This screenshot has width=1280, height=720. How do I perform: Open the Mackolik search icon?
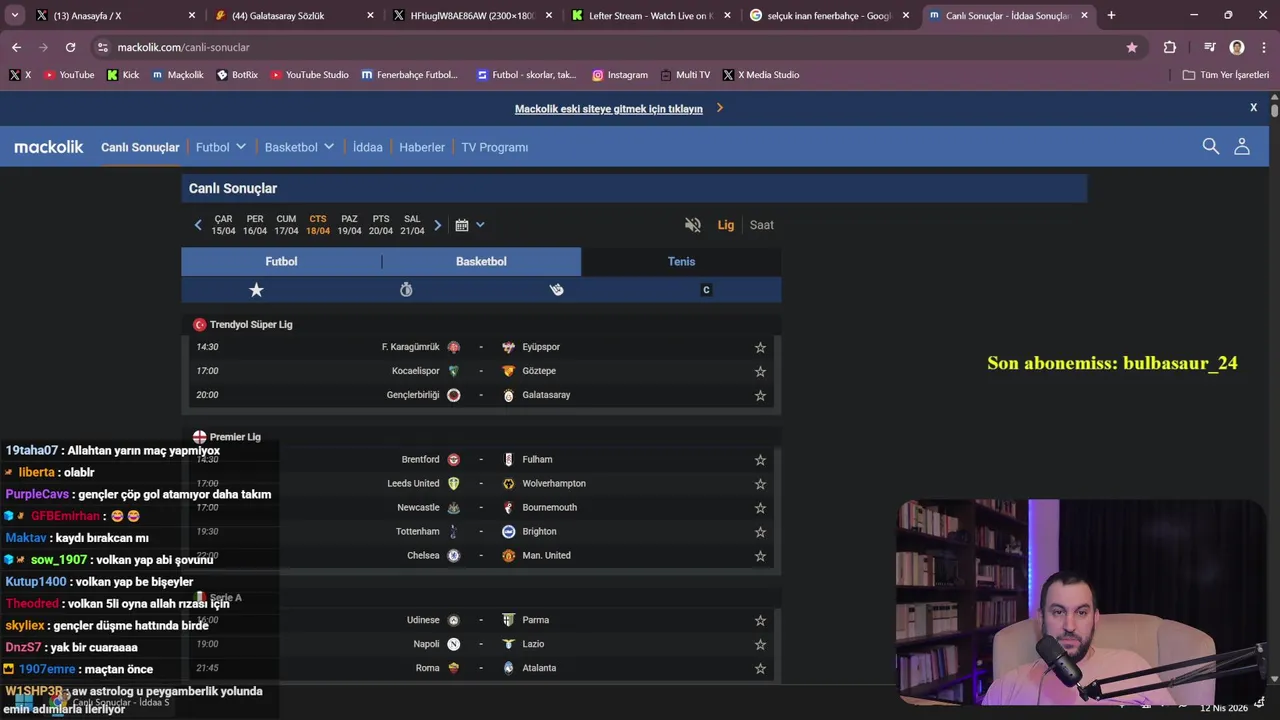pyautogui.click(x=1211, y=146)
